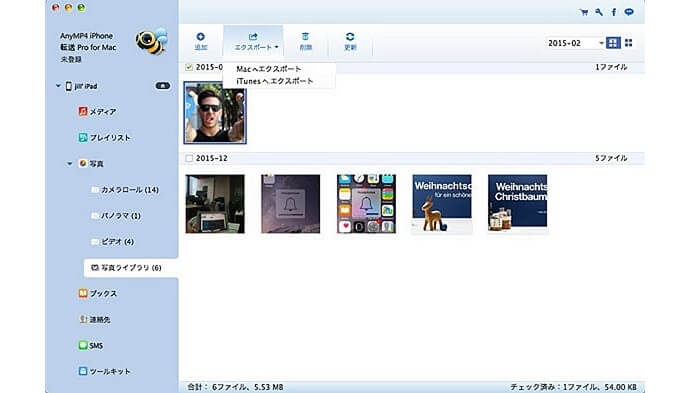Visit the Facebook page icon
696x393 pixels.
[x=613, y=12]
